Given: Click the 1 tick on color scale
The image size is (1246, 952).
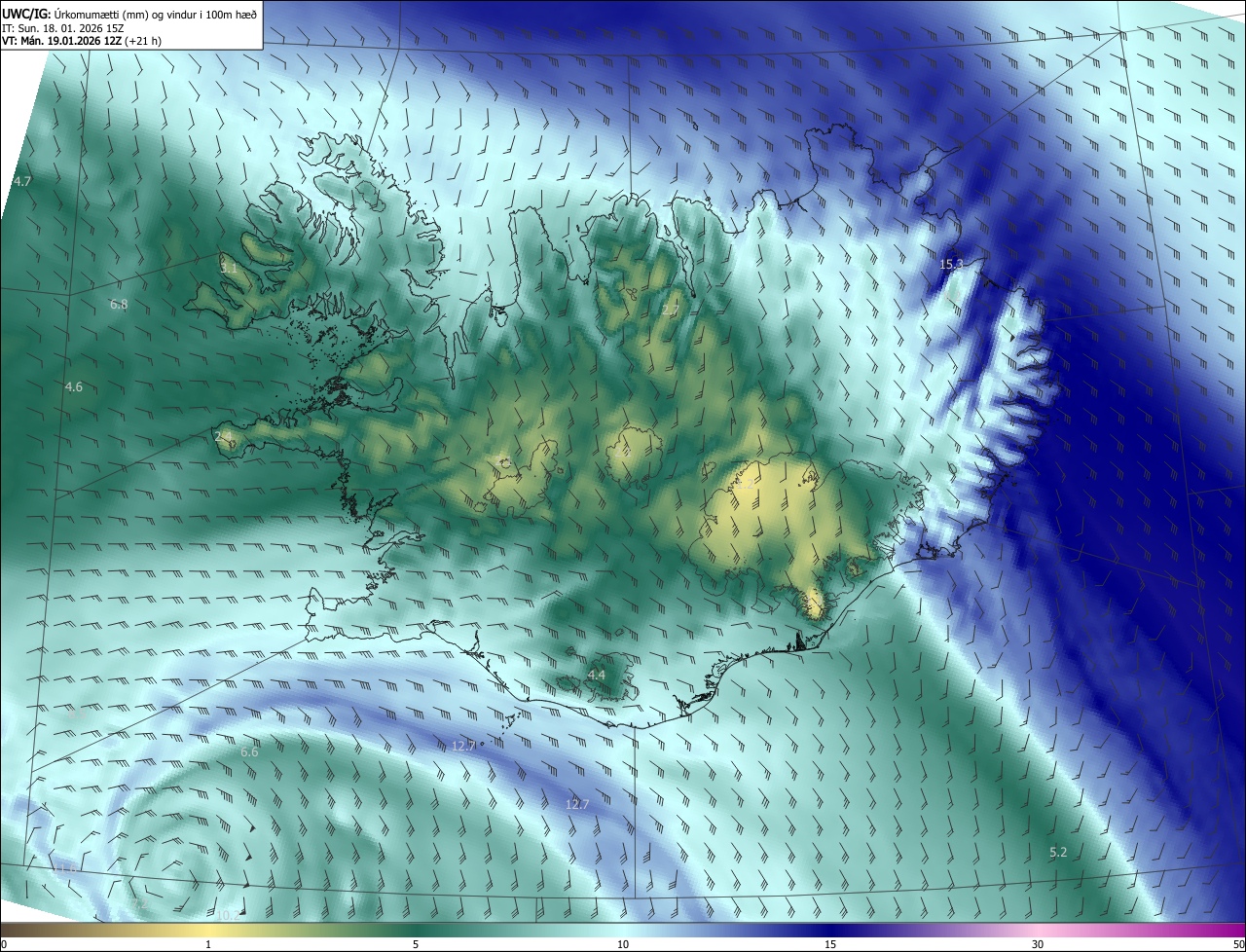Looking at the screenshot, I should click(x=208, y=944).
